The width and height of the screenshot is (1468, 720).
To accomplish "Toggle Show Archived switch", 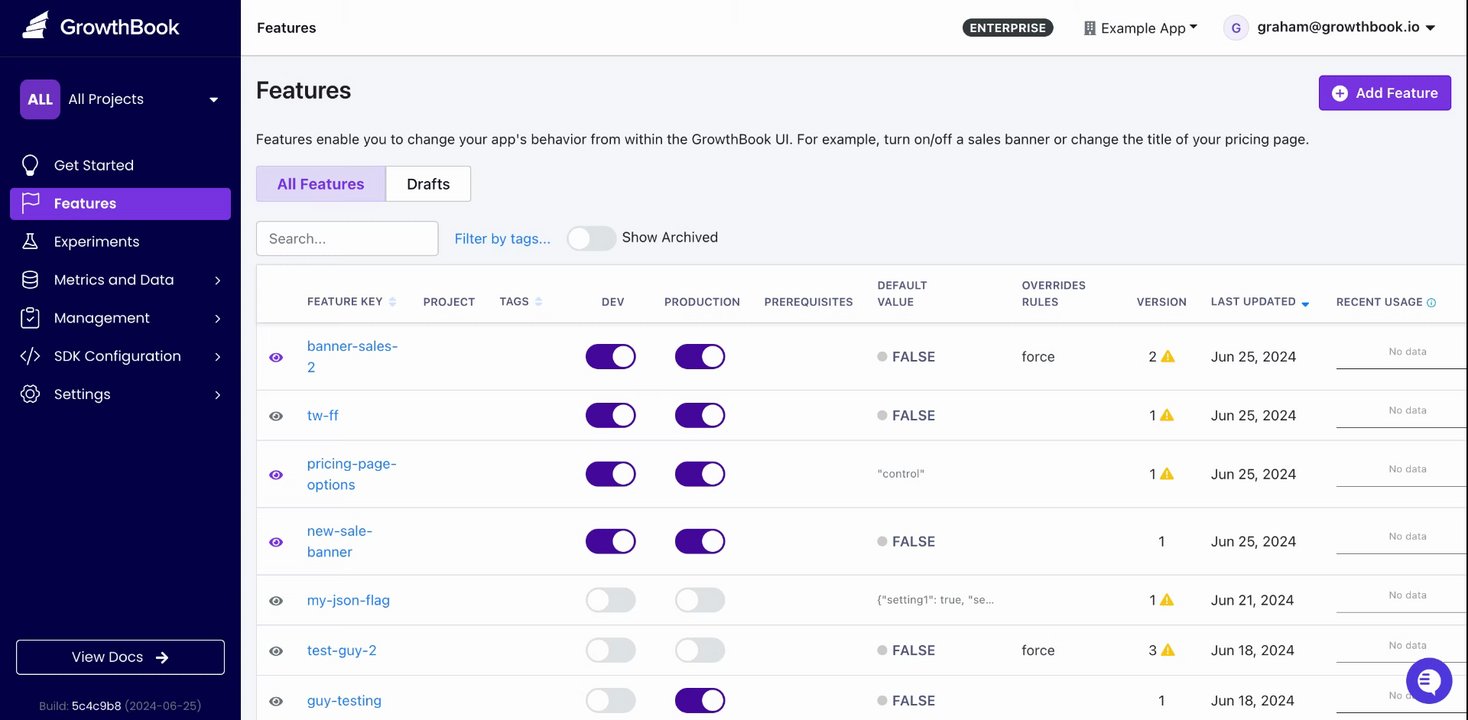I will tap(591, 238).
